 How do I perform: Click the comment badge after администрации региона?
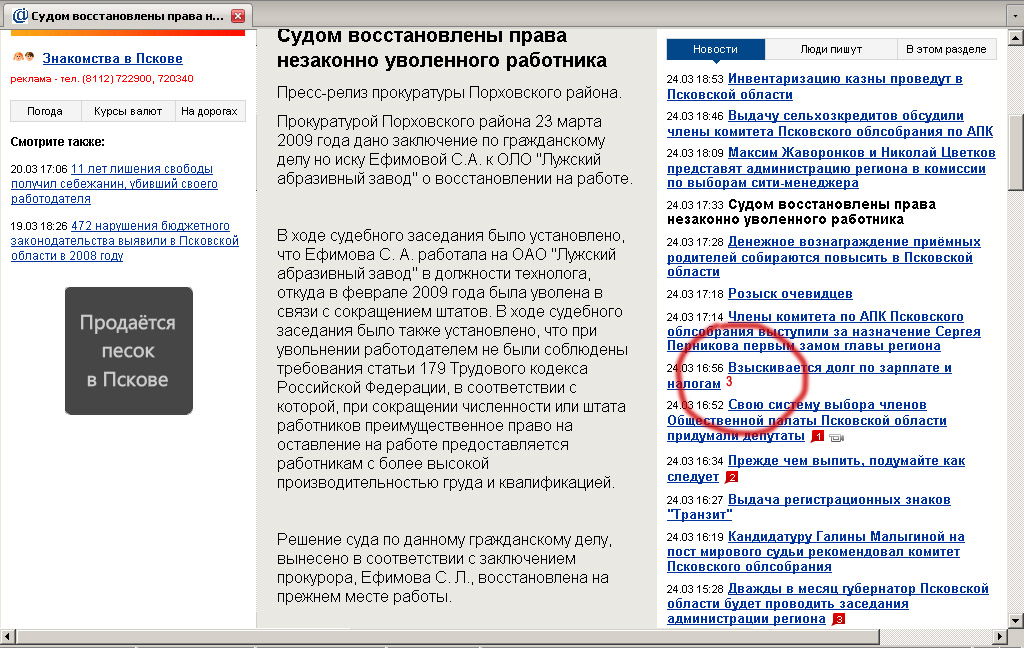(839, 619)
